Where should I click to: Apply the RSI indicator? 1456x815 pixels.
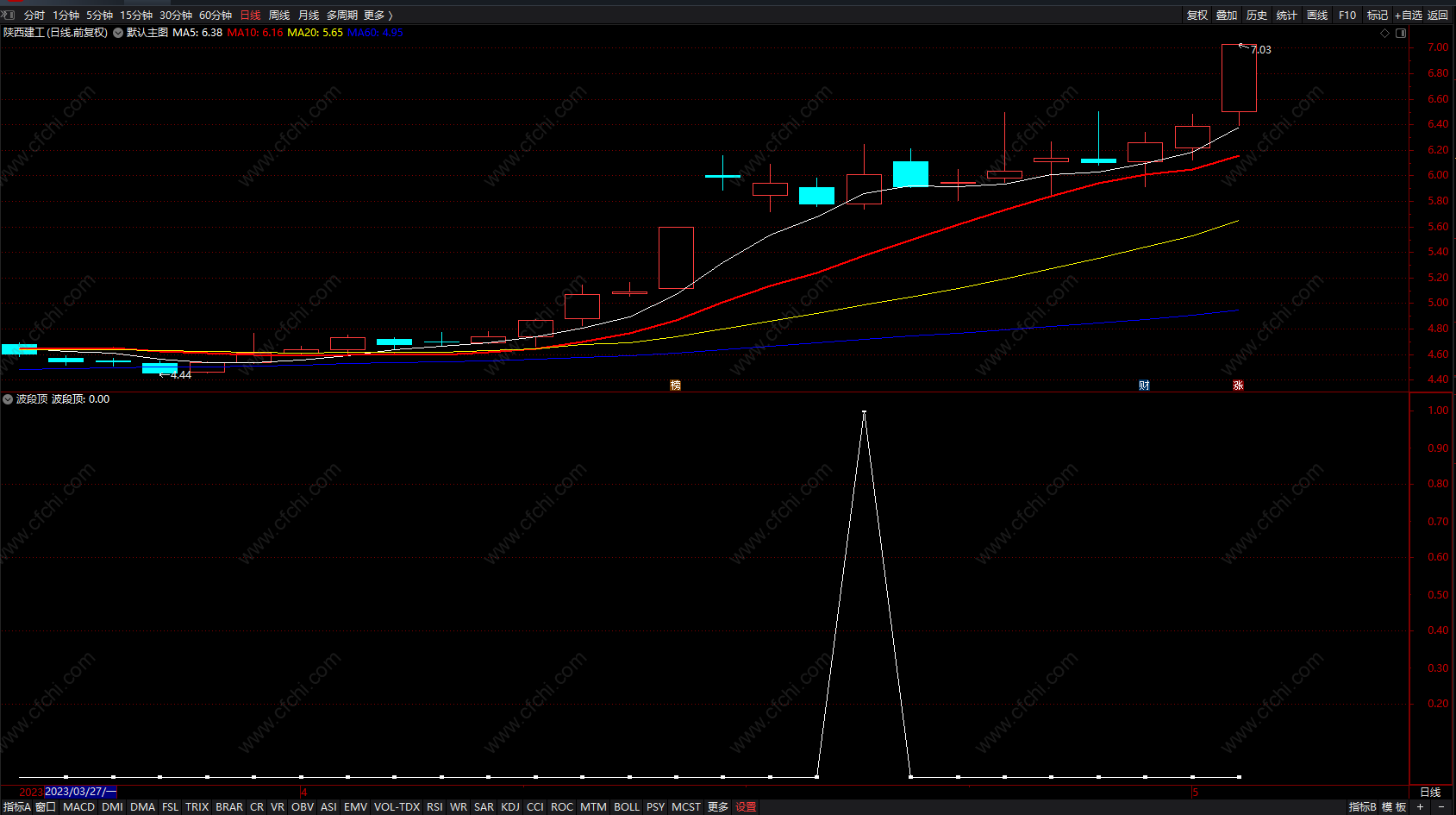pos(434,807)
